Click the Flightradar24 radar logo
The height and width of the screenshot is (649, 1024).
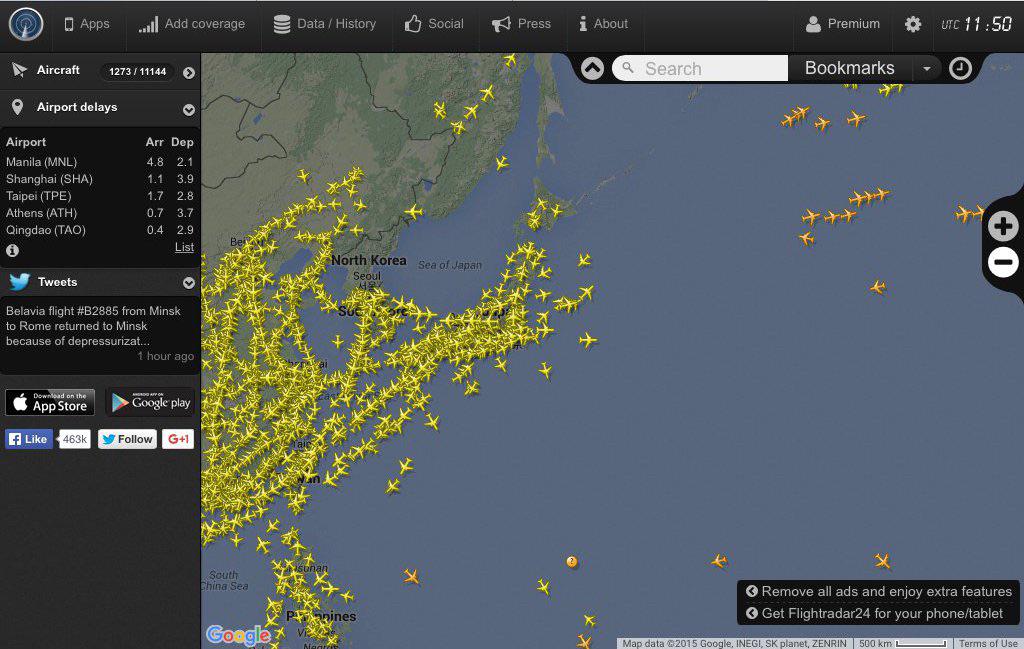(x=25, y=24)
